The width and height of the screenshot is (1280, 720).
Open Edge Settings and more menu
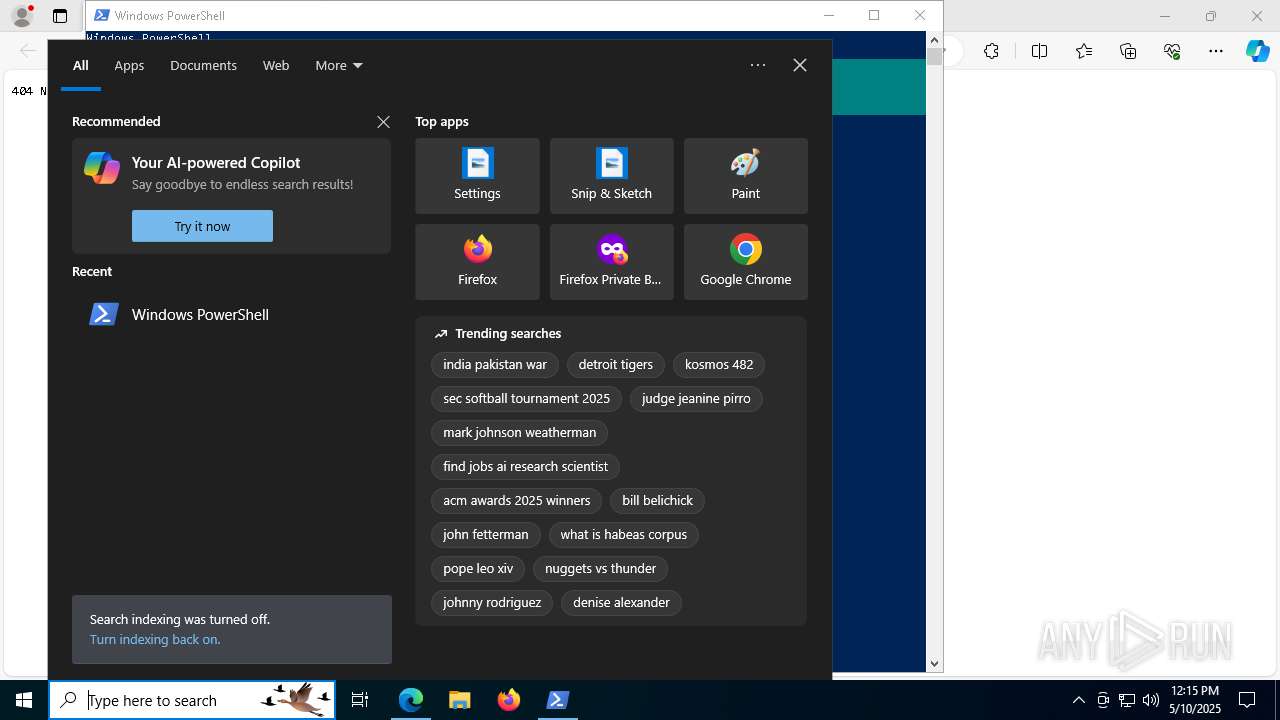(1216, 51)
